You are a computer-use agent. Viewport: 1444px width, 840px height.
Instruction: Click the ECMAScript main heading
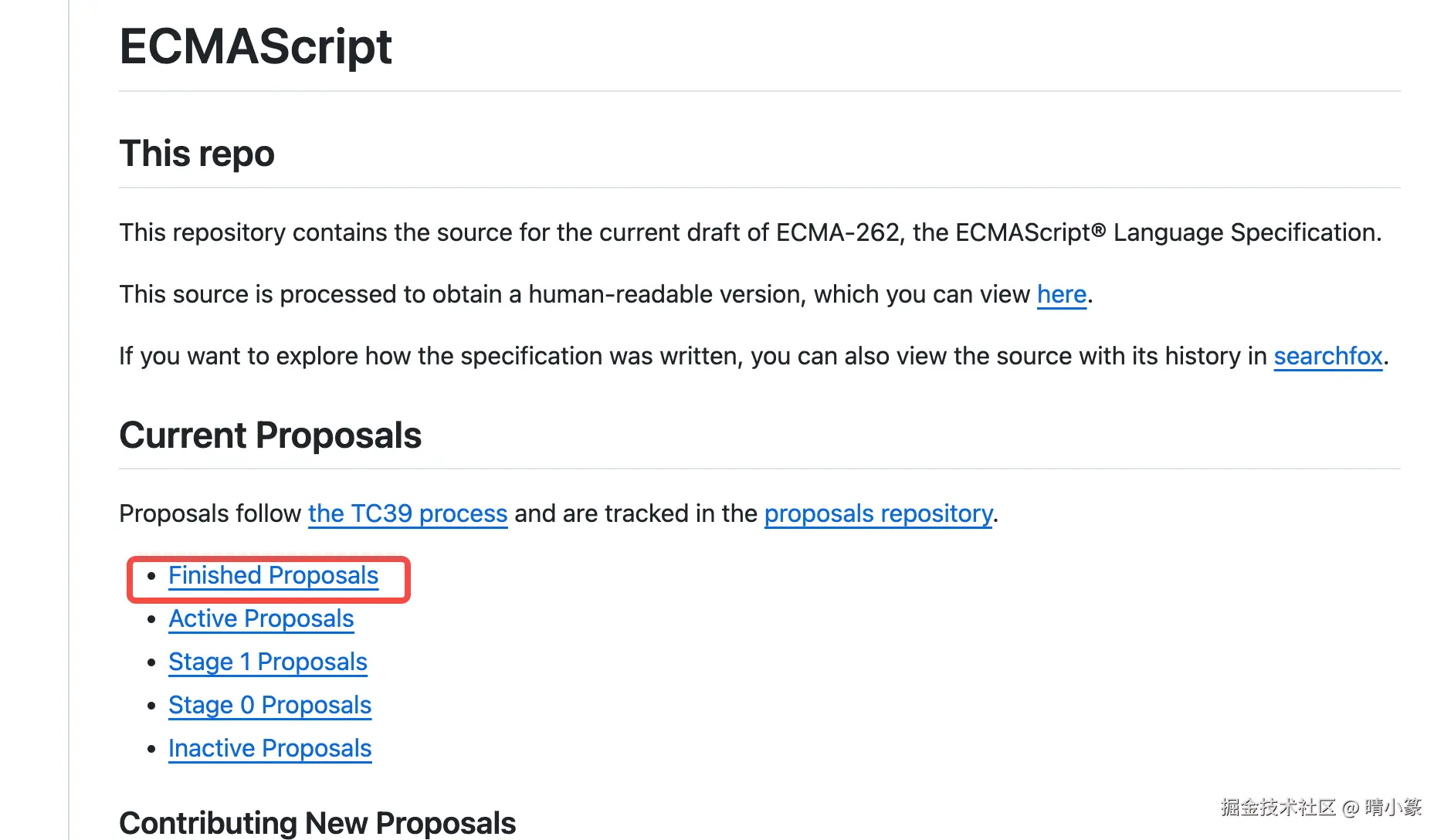256,47
